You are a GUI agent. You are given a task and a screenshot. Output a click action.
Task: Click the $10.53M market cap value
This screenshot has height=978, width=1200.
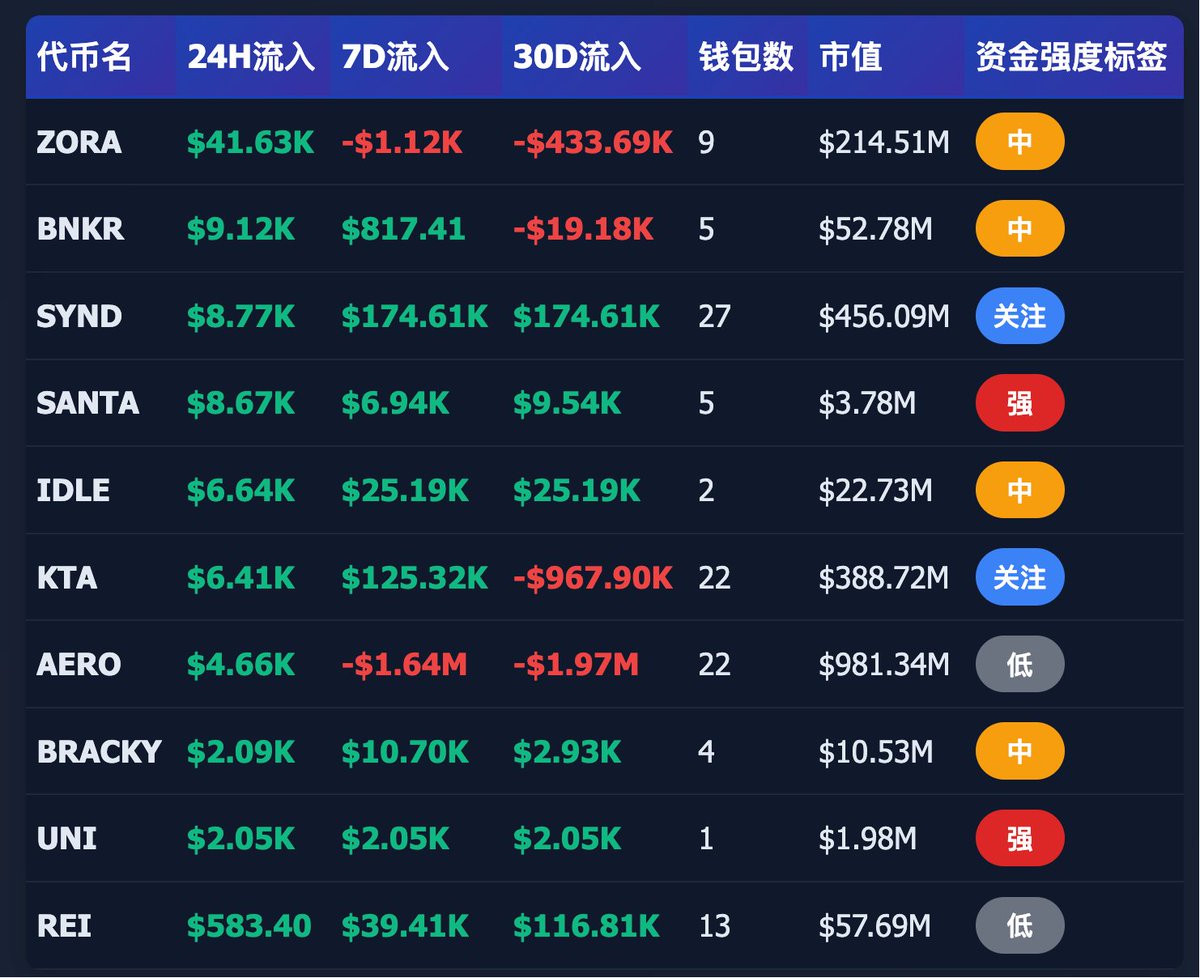point(876,751)
